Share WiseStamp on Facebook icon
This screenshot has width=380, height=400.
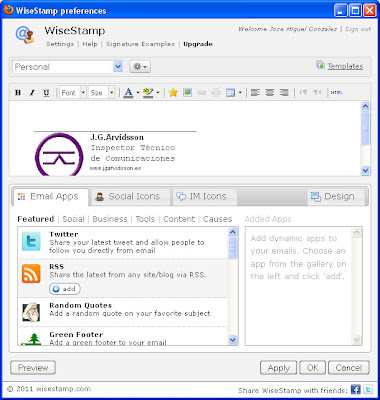click(x=356, y=389)
